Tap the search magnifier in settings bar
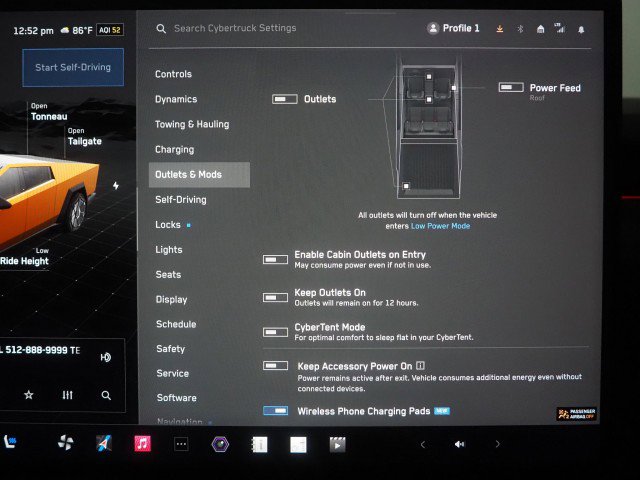 point(161,29)
